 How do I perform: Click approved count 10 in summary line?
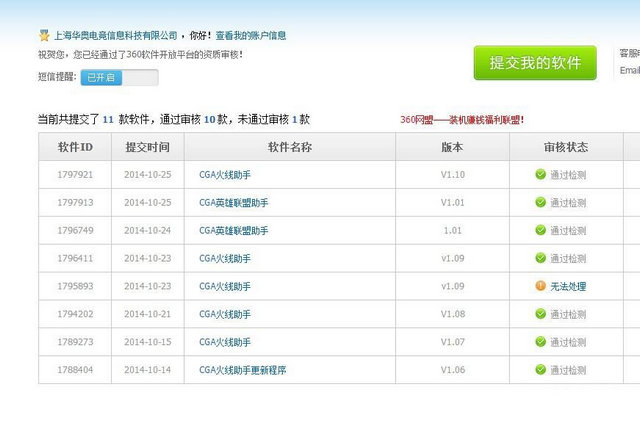pos(209,120)
